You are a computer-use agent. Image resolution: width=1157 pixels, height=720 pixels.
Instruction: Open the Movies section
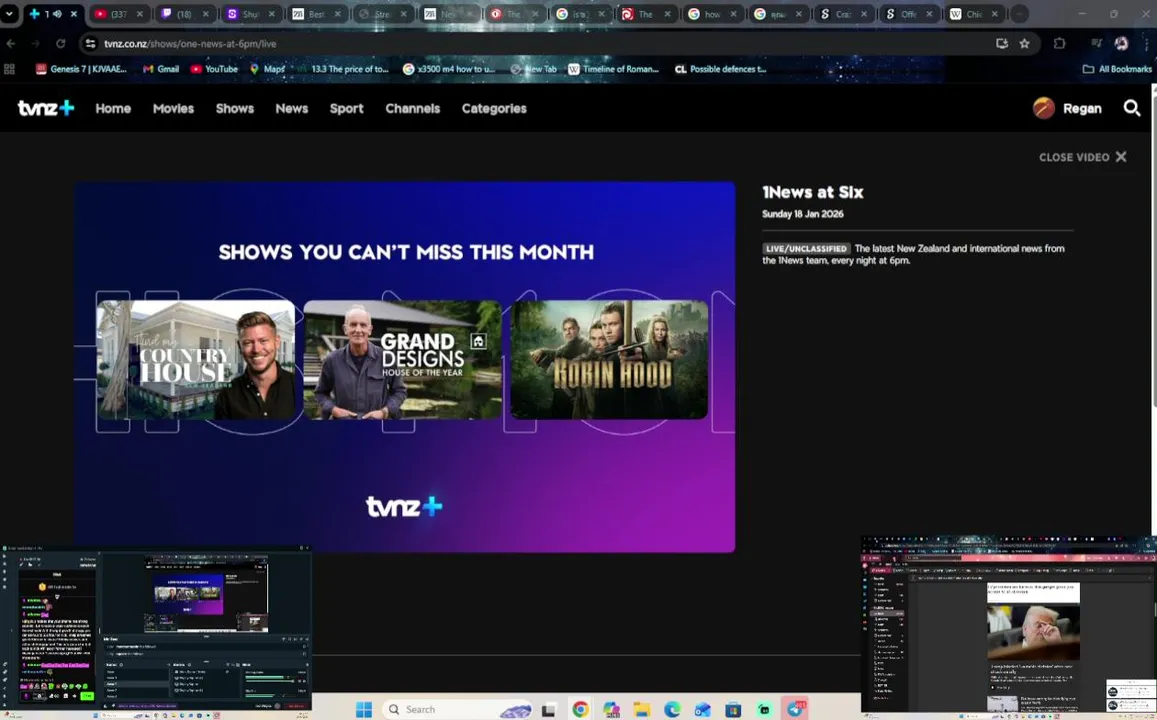[x=173, y=108]
